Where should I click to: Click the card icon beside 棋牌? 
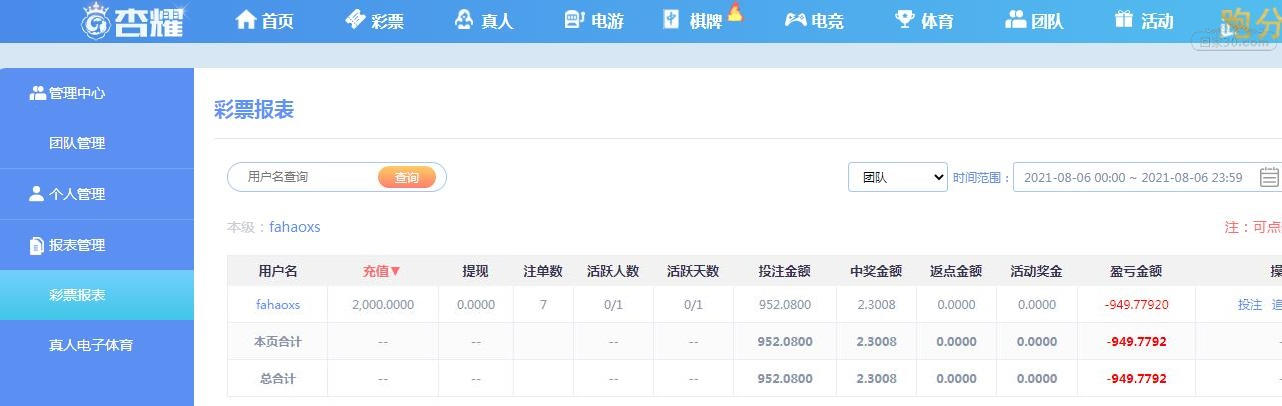coord(671,19)
